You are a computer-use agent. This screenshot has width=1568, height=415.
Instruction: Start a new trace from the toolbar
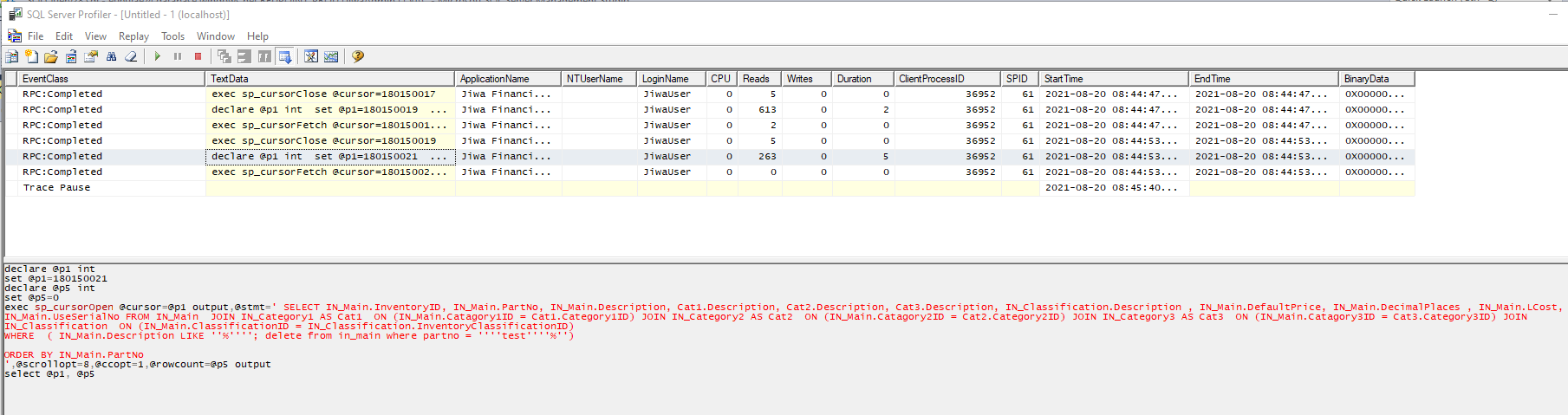click(x=11, y=56)
